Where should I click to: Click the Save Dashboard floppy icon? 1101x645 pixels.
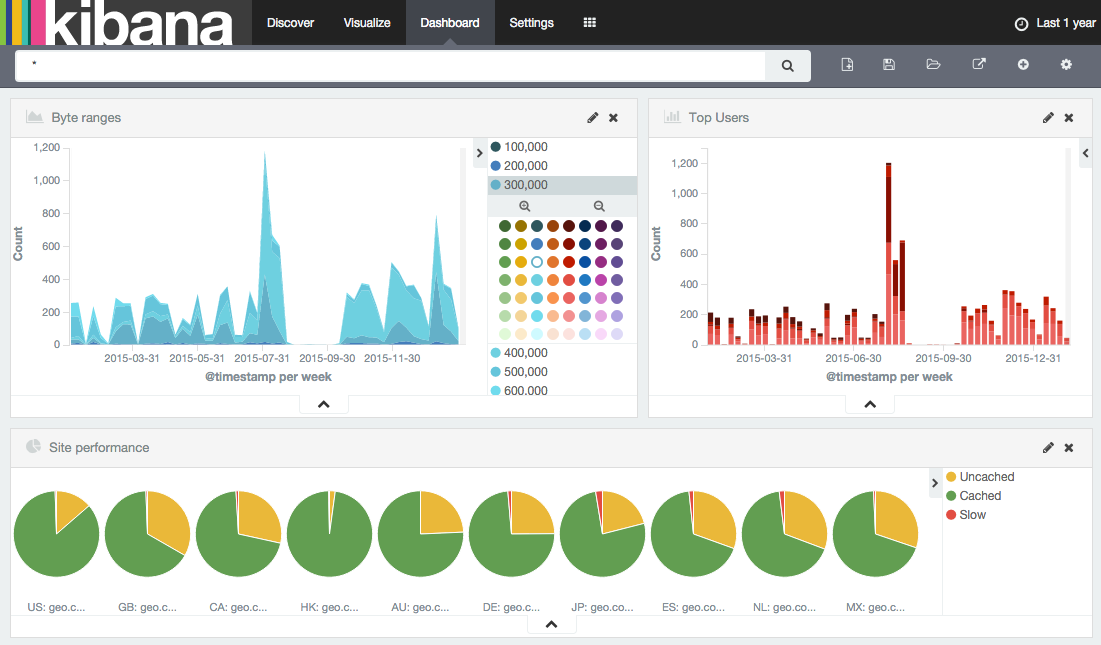tap(889, 65)
